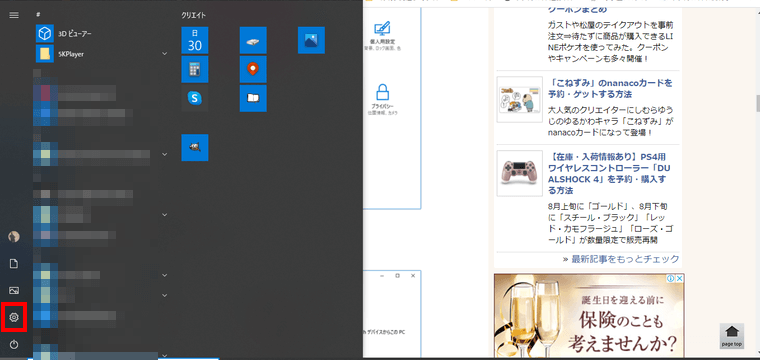760x360 pixels.
Task: Click the DUALSHOCK controller thumbnail
Action: 520,173
